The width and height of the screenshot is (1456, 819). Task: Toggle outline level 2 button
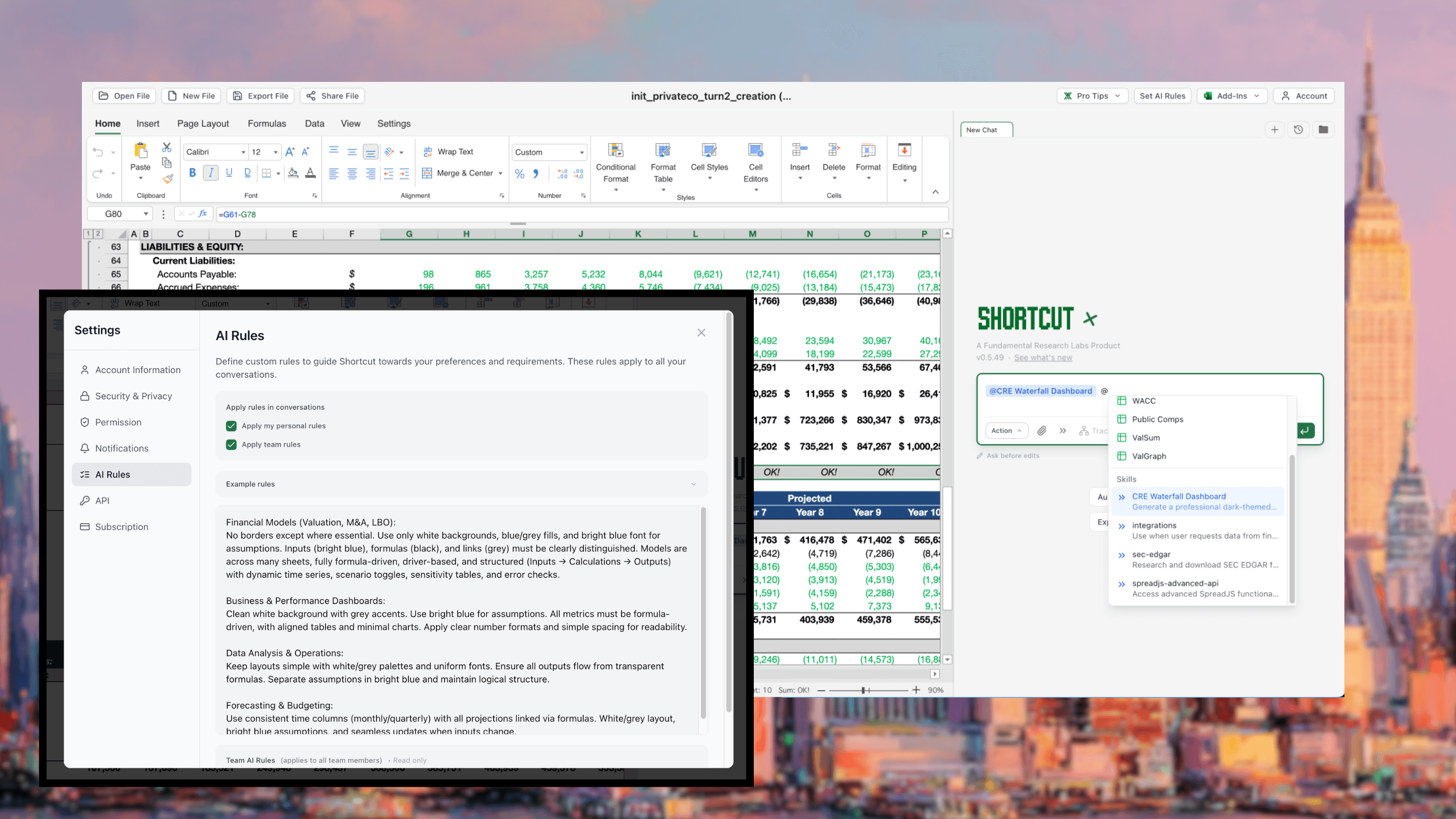[98, 234]
